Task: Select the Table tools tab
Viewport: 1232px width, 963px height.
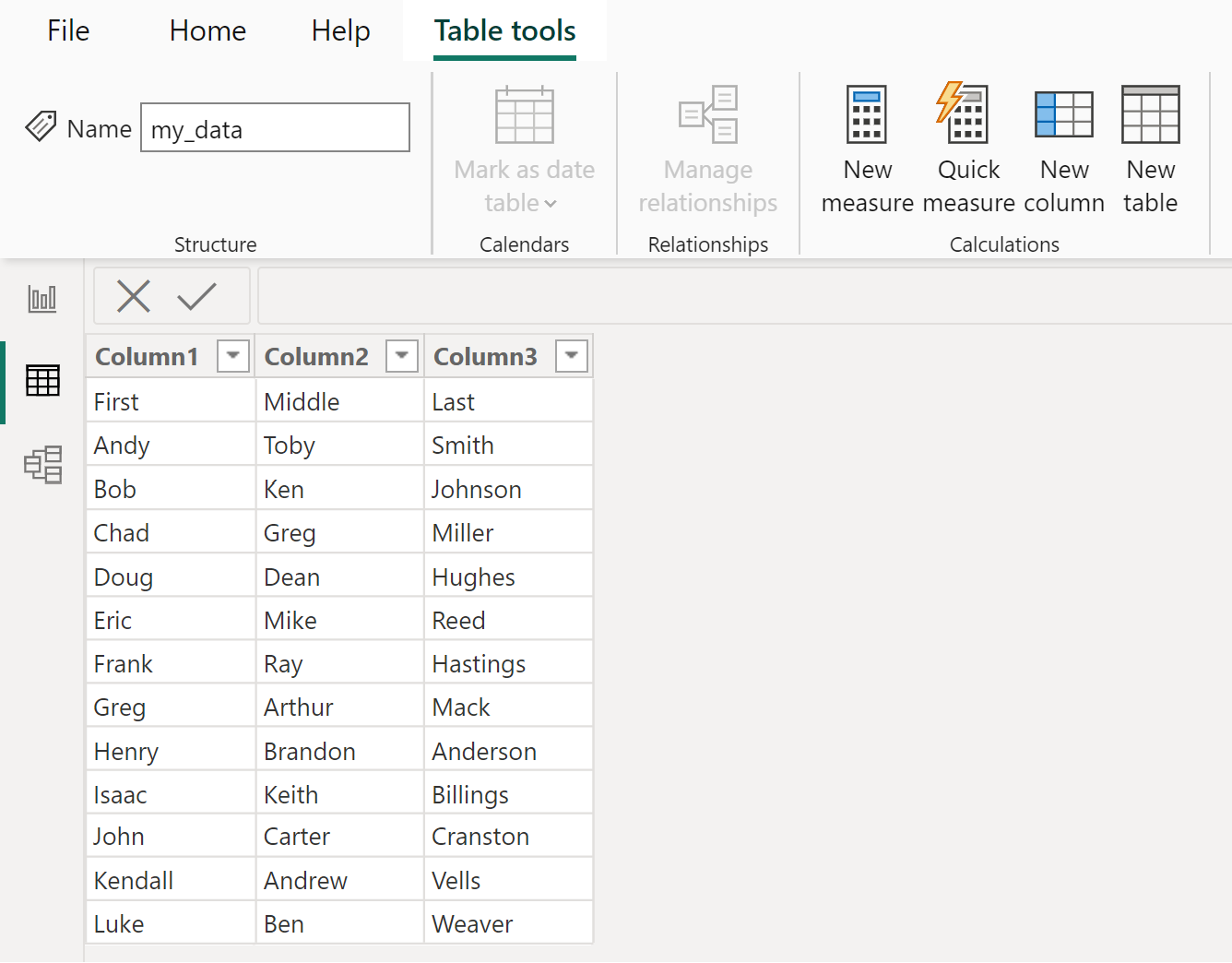Action: (503, 30)
